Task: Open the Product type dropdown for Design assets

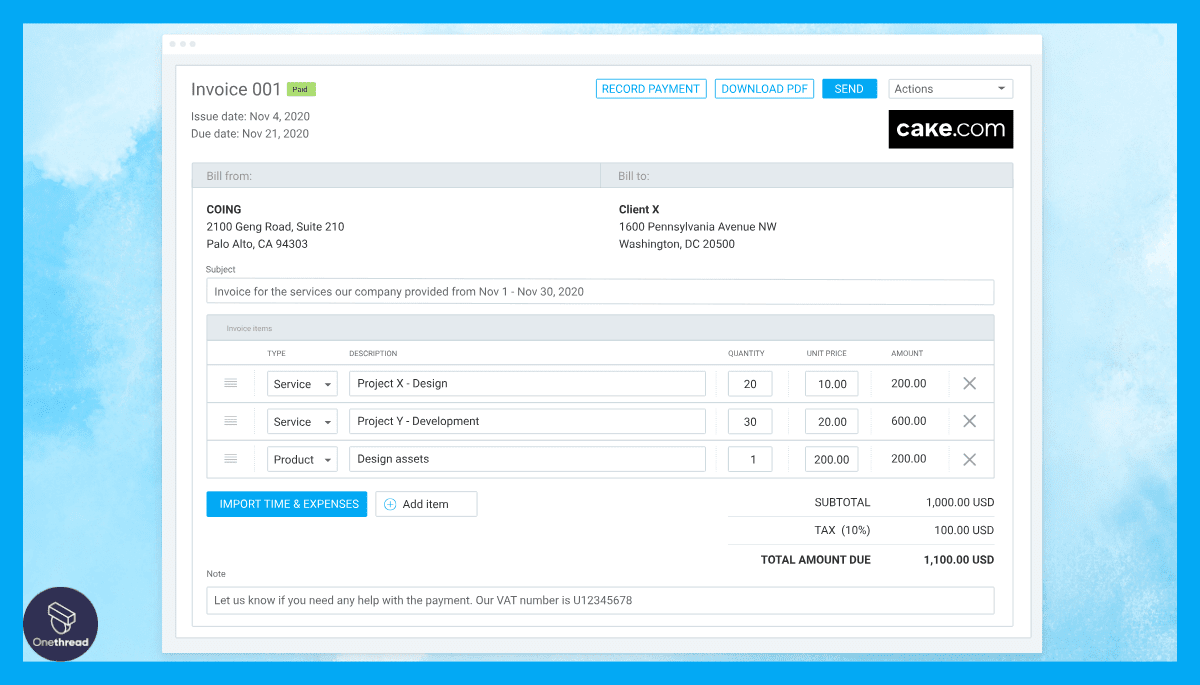Action: [x=302, y=458]
